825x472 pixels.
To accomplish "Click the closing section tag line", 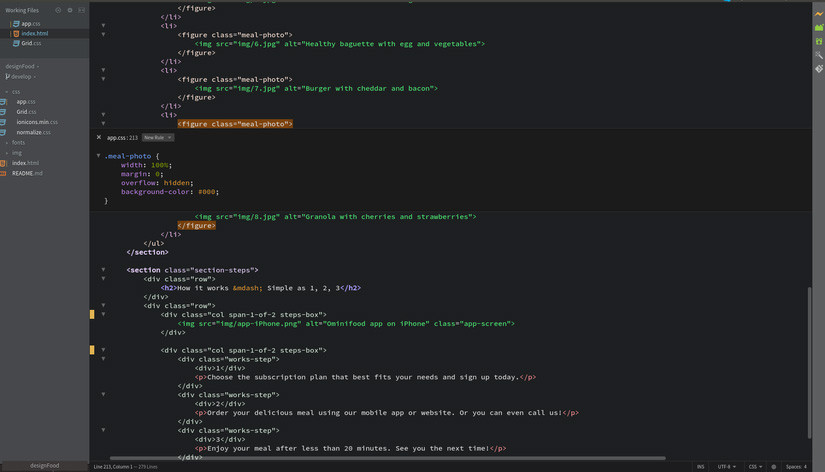I will [x=147, y=252].
